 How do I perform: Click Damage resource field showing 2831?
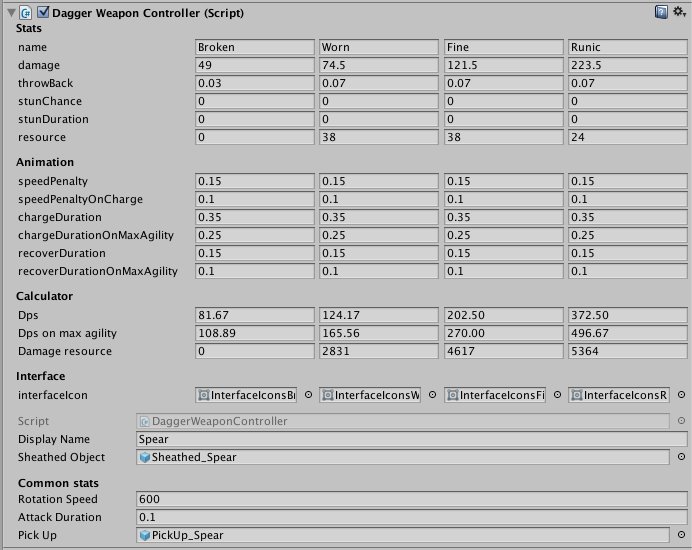[x=379, y=351]
